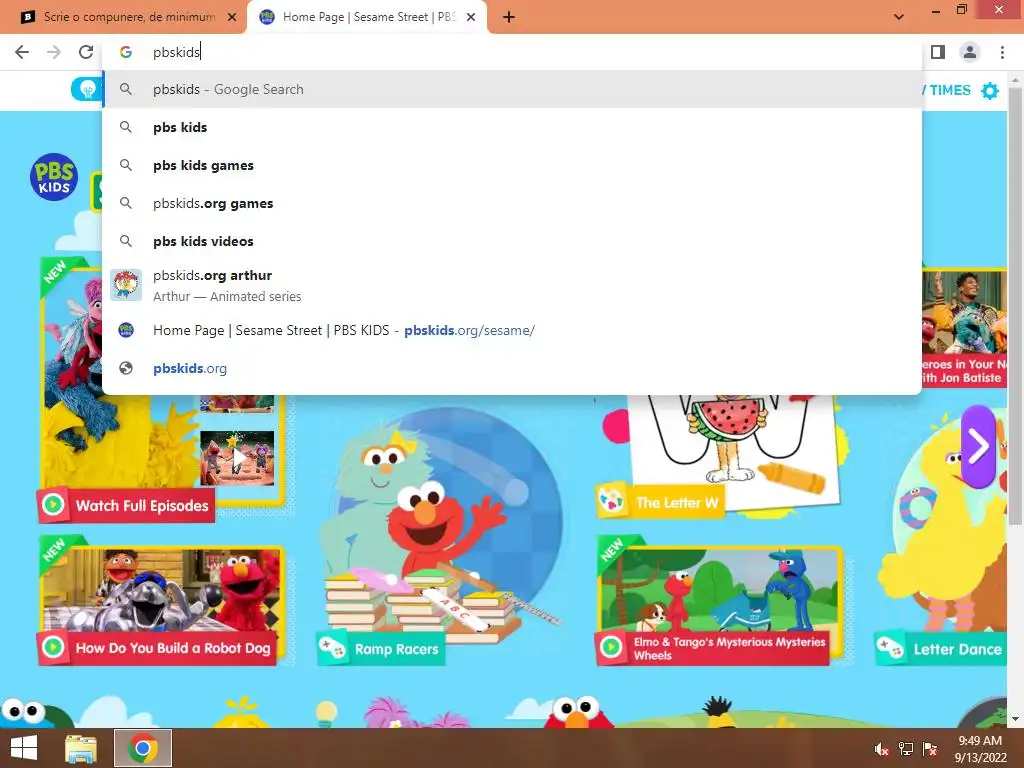Click the lightbulb icon on page header
The width and height of the screenshot is (1024, 768).
pyautogui.click(x=87, y=89)
